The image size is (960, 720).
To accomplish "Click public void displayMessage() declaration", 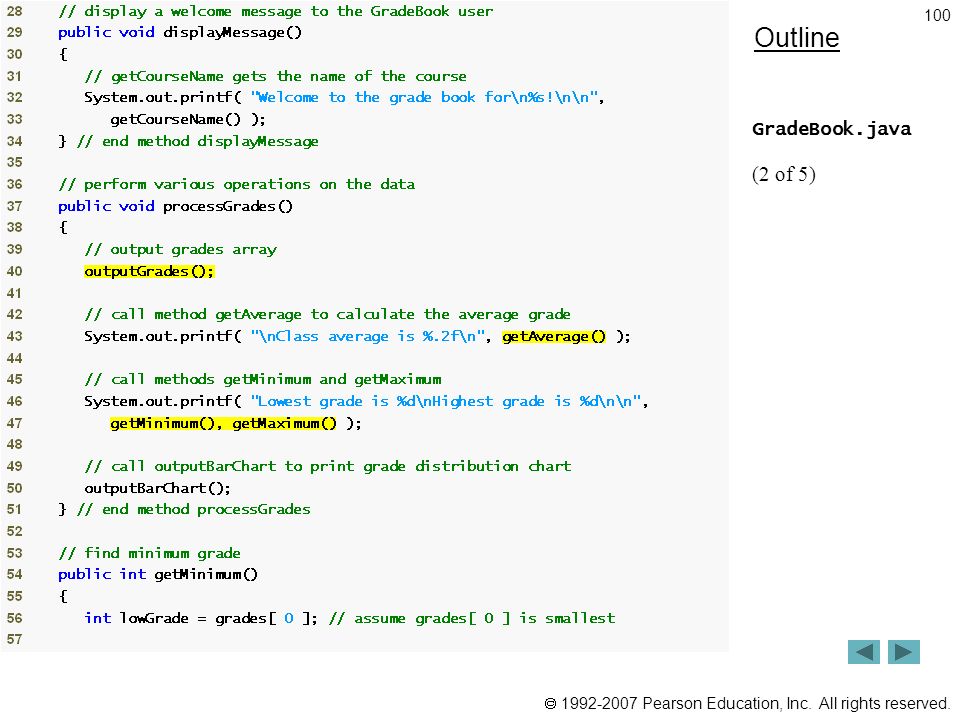I will pyautogui.click(x=180, y=32).
